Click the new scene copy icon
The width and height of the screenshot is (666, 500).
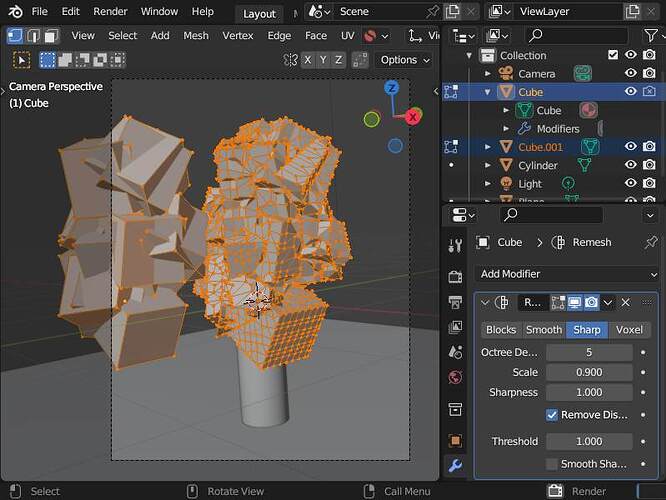coord(452,11)
